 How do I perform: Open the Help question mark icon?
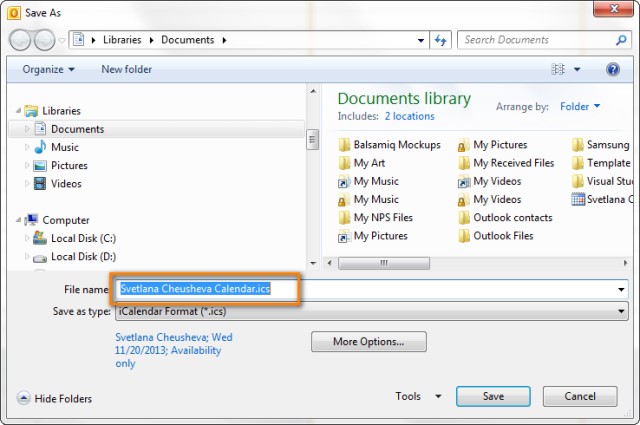click(x=613, y=69)
